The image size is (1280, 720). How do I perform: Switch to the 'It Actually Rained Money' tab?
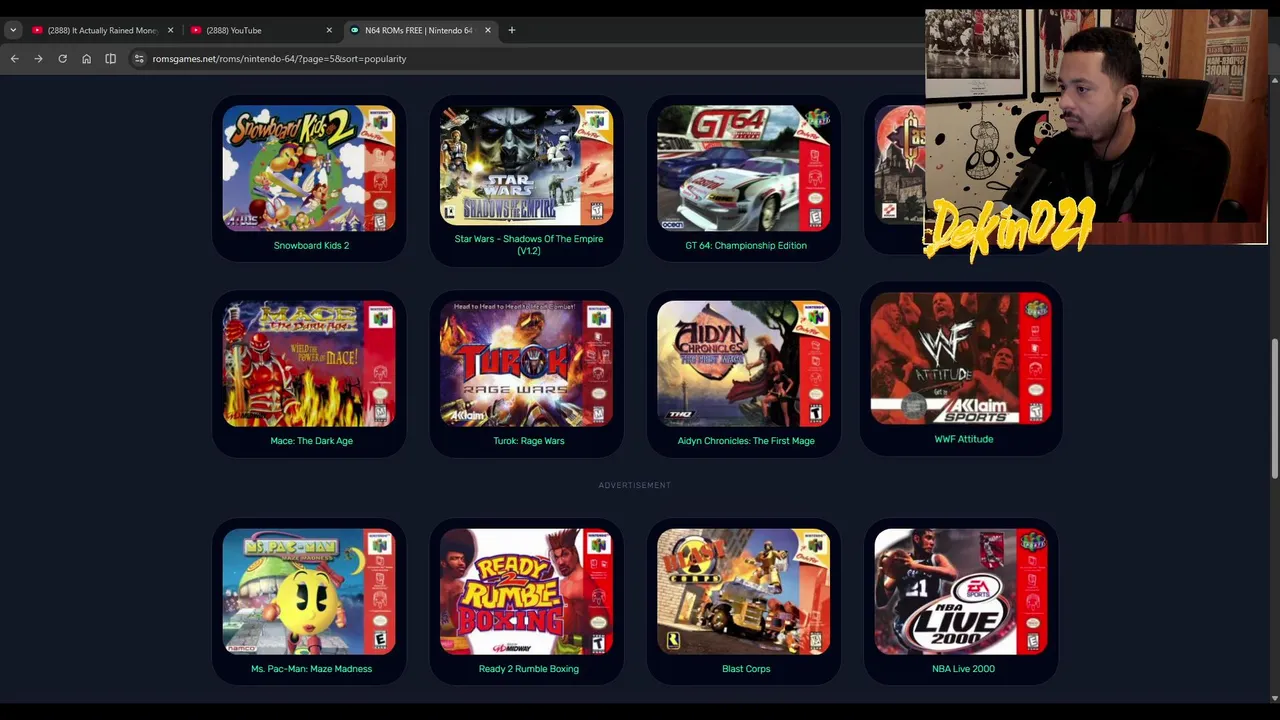[103, 30]
